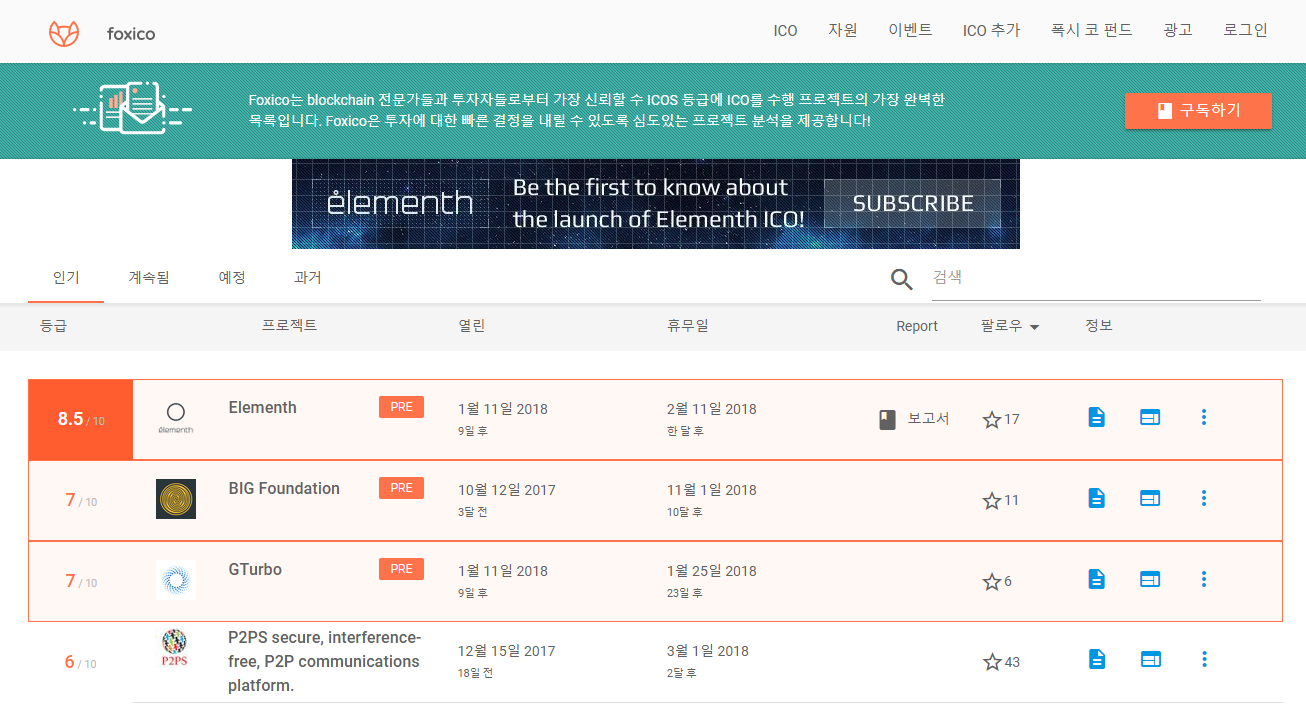Open P2PS website window icon
This screenshot has height=716, width=1306.
coord(1150,660)
